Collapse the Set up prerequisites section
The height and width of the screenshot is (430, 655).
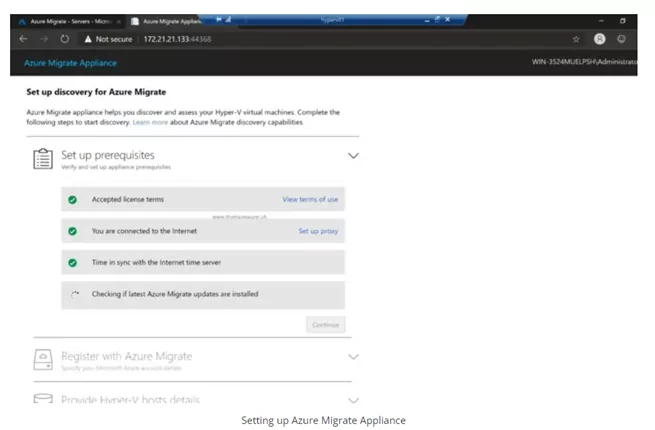click(x=353, y=156)
